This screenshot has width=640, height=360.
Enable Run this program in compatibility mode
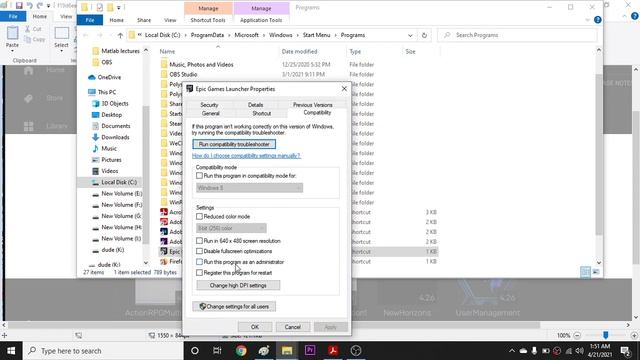[x=199, y=176]
